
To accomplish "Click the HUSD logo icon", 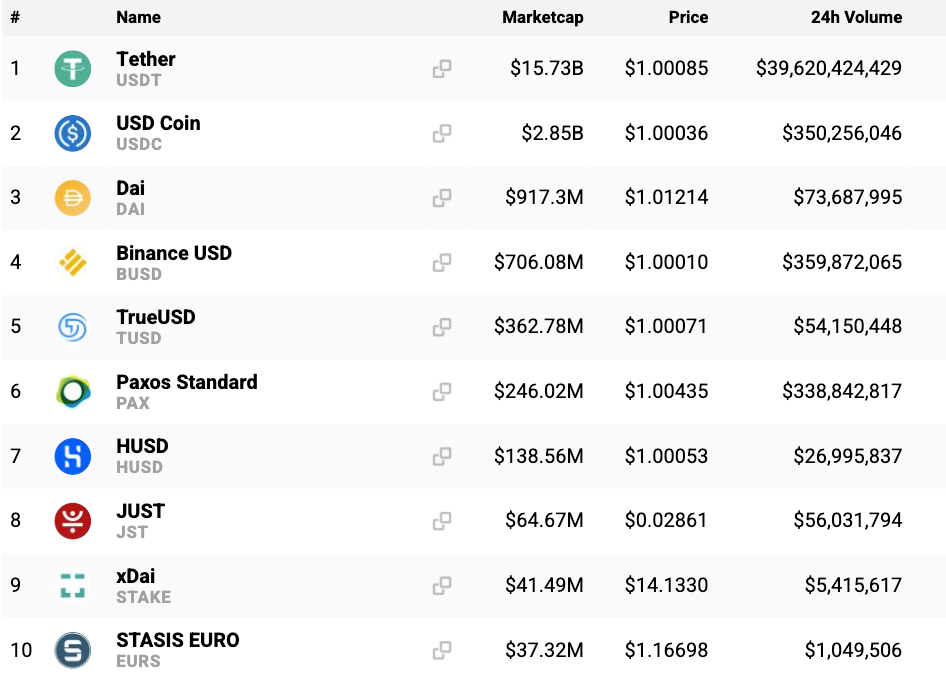I will (x=72, y=456).
